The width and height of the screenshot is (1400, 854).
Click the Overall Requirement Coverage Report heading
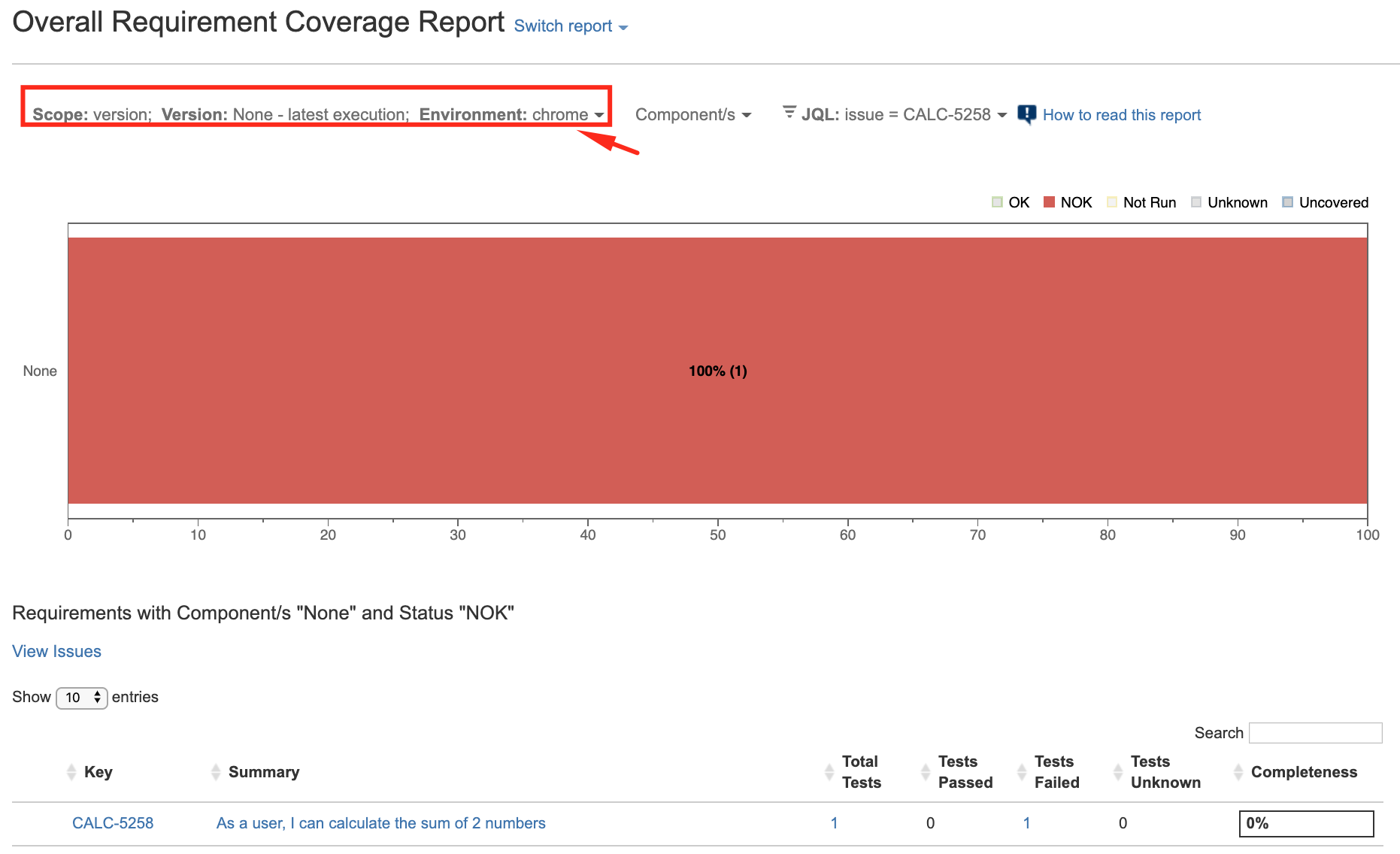click(259, 23)
